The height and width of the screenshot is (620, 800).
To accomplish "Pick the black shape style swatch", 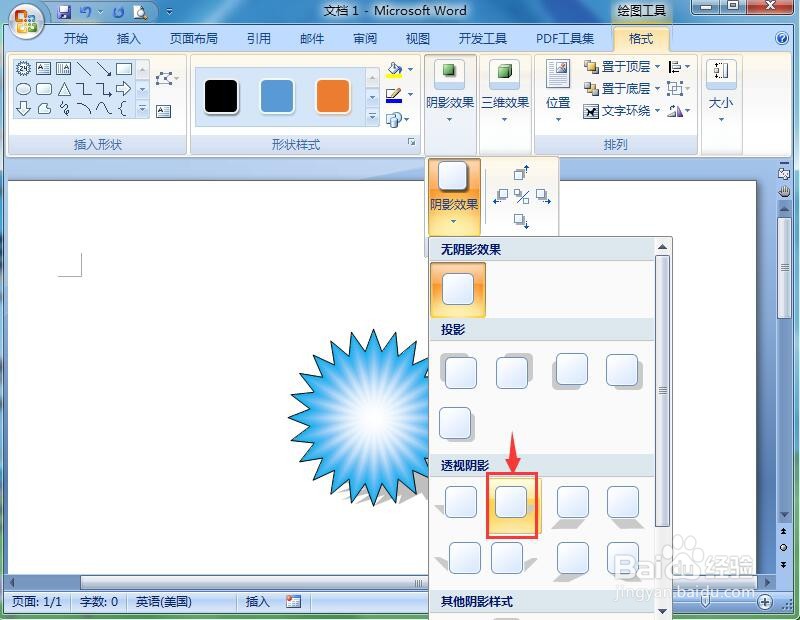I will [x=221, y=96].
